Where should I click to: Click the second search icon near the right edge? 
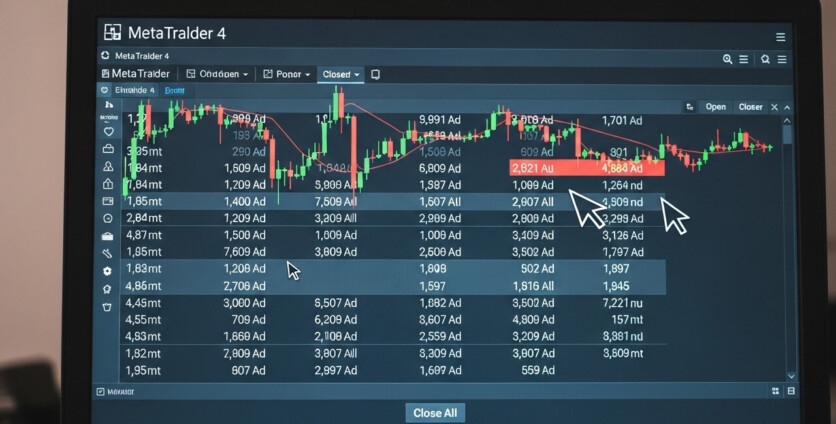765,59
